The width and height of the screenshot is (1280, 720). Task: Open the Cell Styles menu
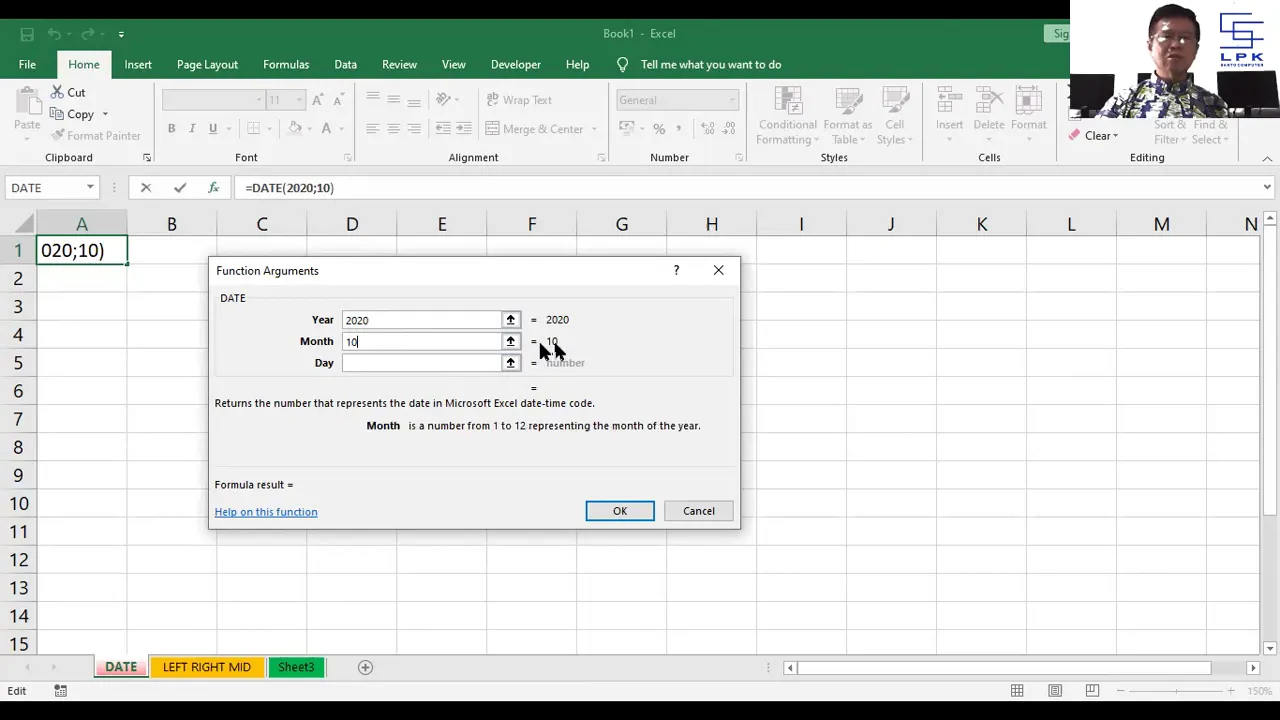tap(894, 117)
